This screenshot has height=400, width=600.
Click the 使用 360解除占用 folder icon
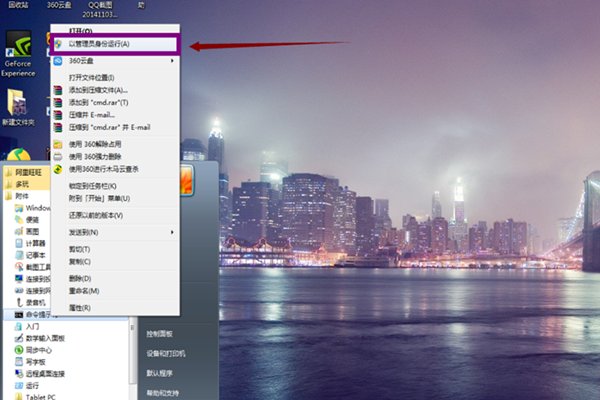[58, 144]
